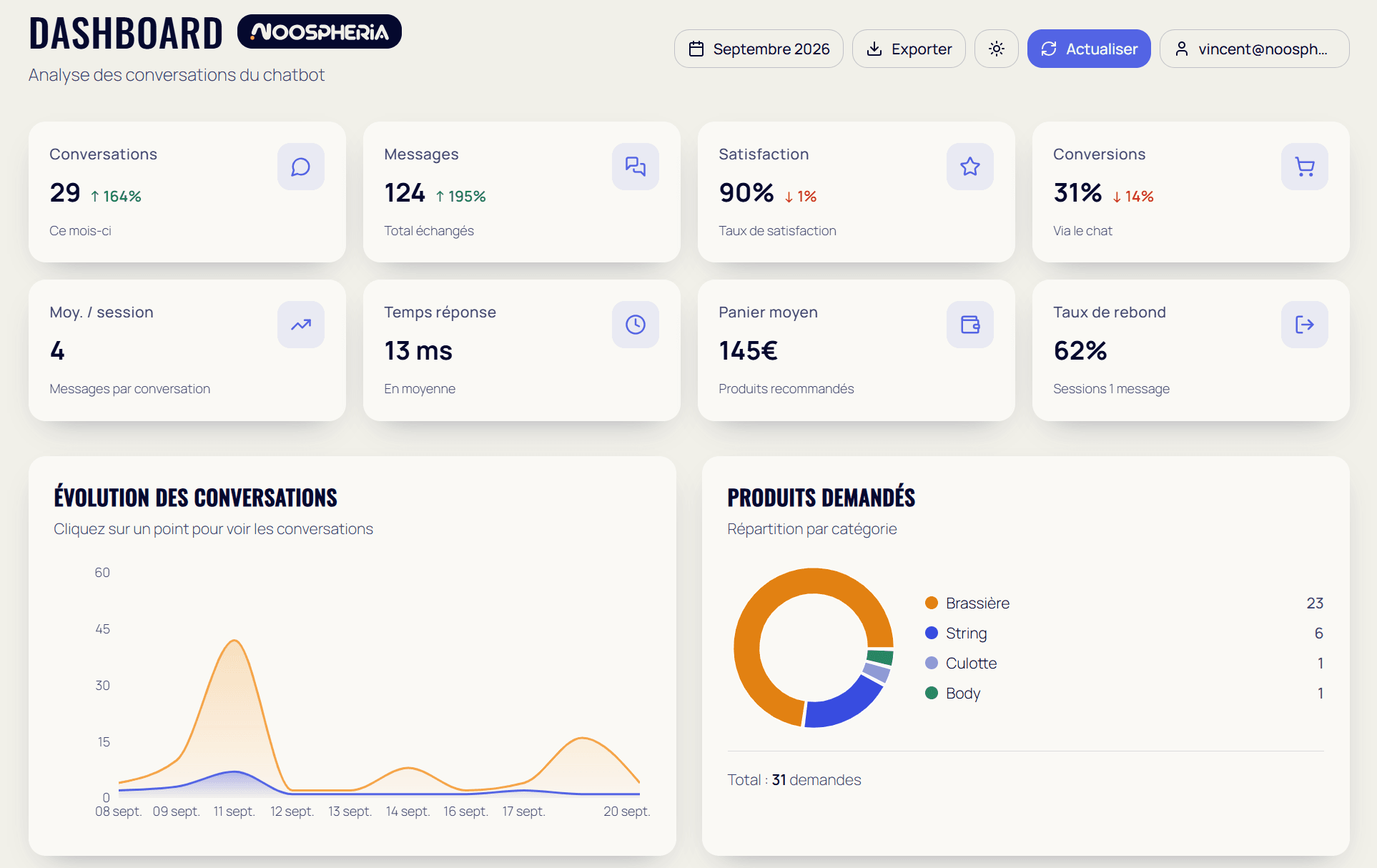Click the Actualiser refresh button
Image resolution: width=1377 pixels, height=868 pixels.
click(x=1089, y=49)
